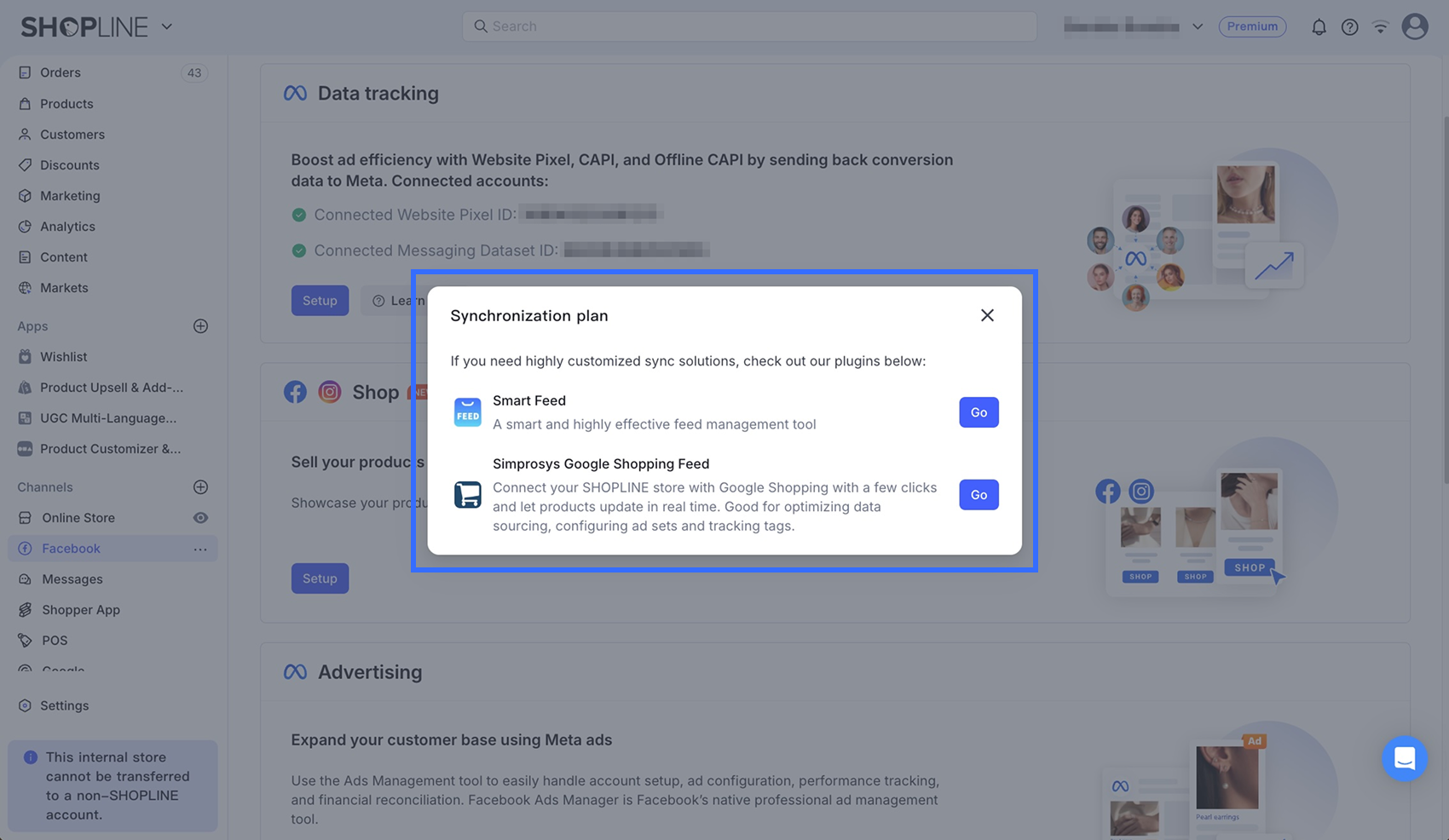Add a new app with plus icon
The image size is (1449, 840).
coord(200,326)
